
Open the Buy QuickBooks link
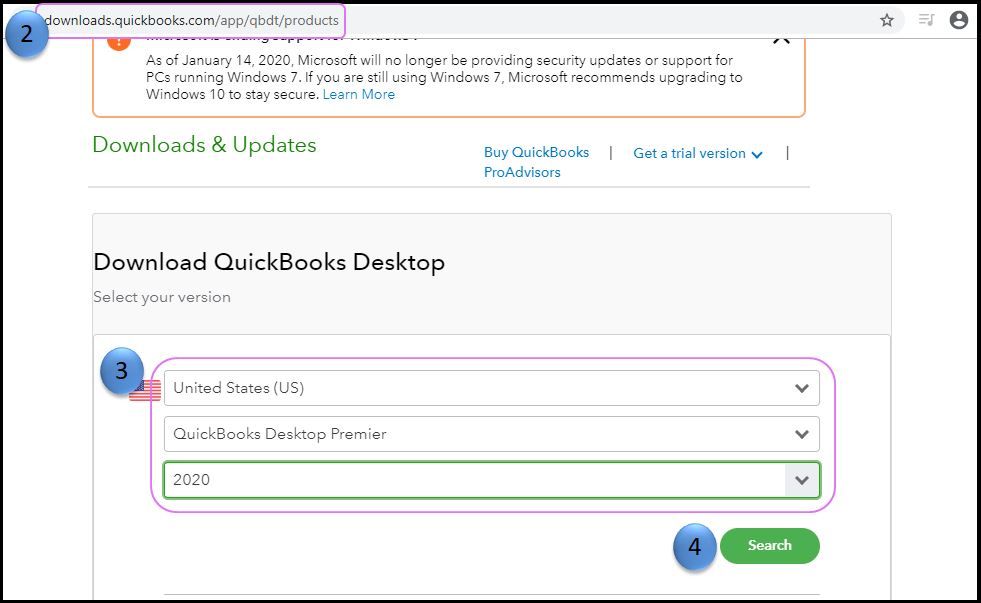point(536,152)
